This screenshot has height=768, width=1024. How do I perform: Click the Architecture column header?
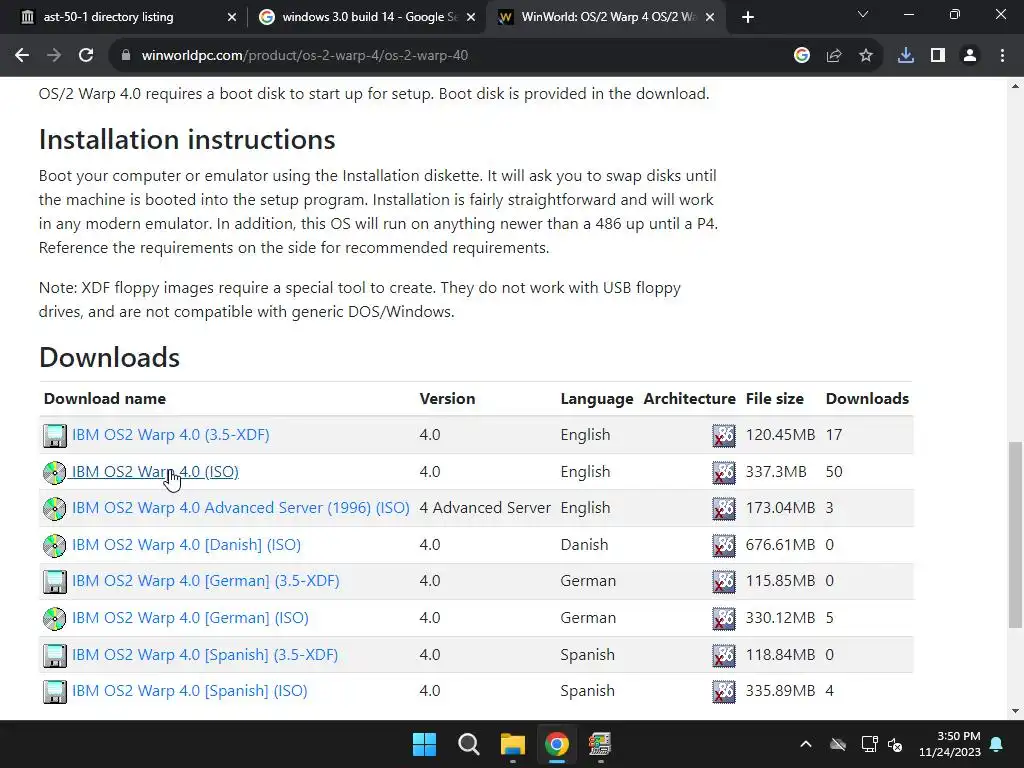click(690, 398)
